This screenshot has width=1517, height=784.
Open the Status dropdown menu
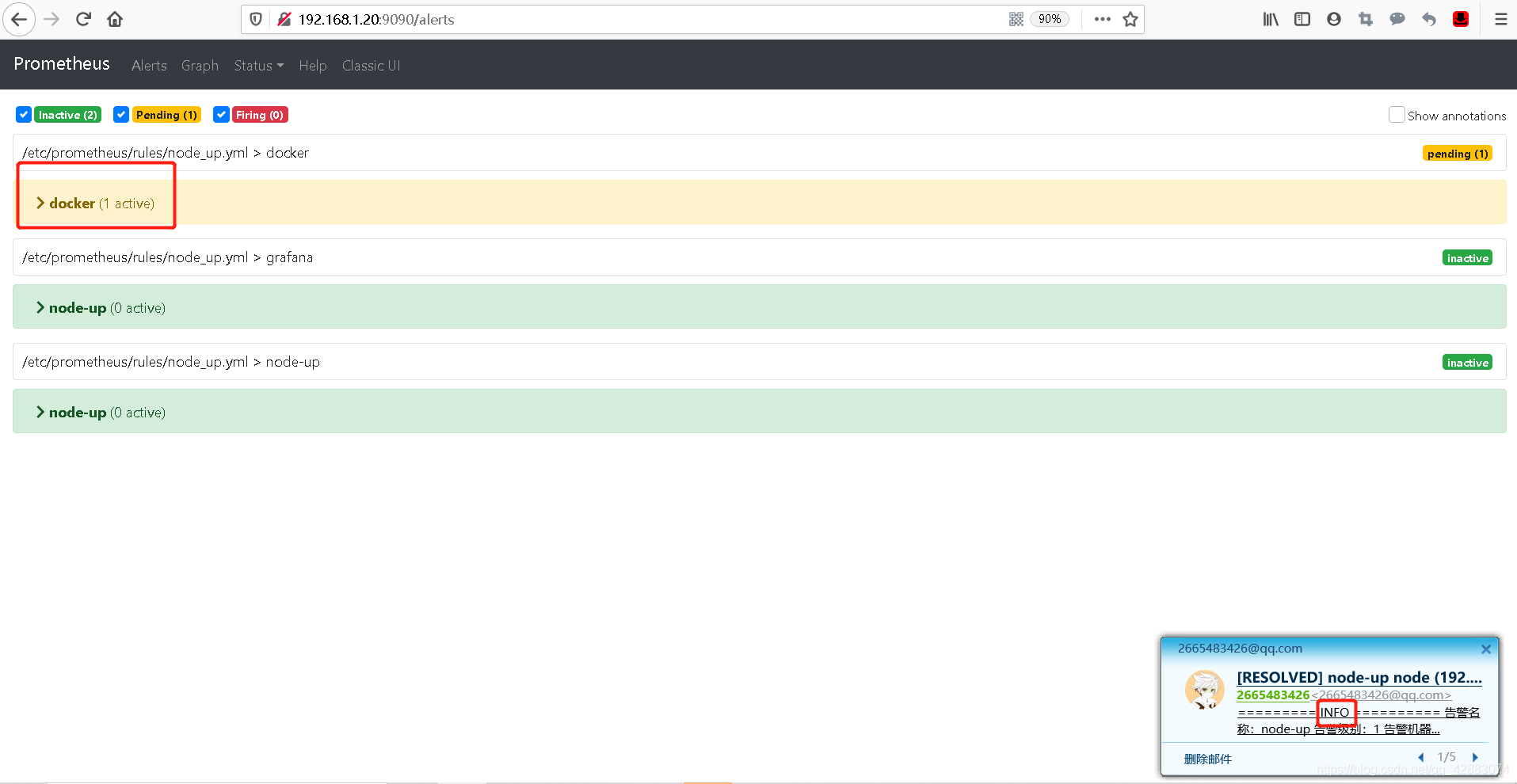click(x=259, y=66)
